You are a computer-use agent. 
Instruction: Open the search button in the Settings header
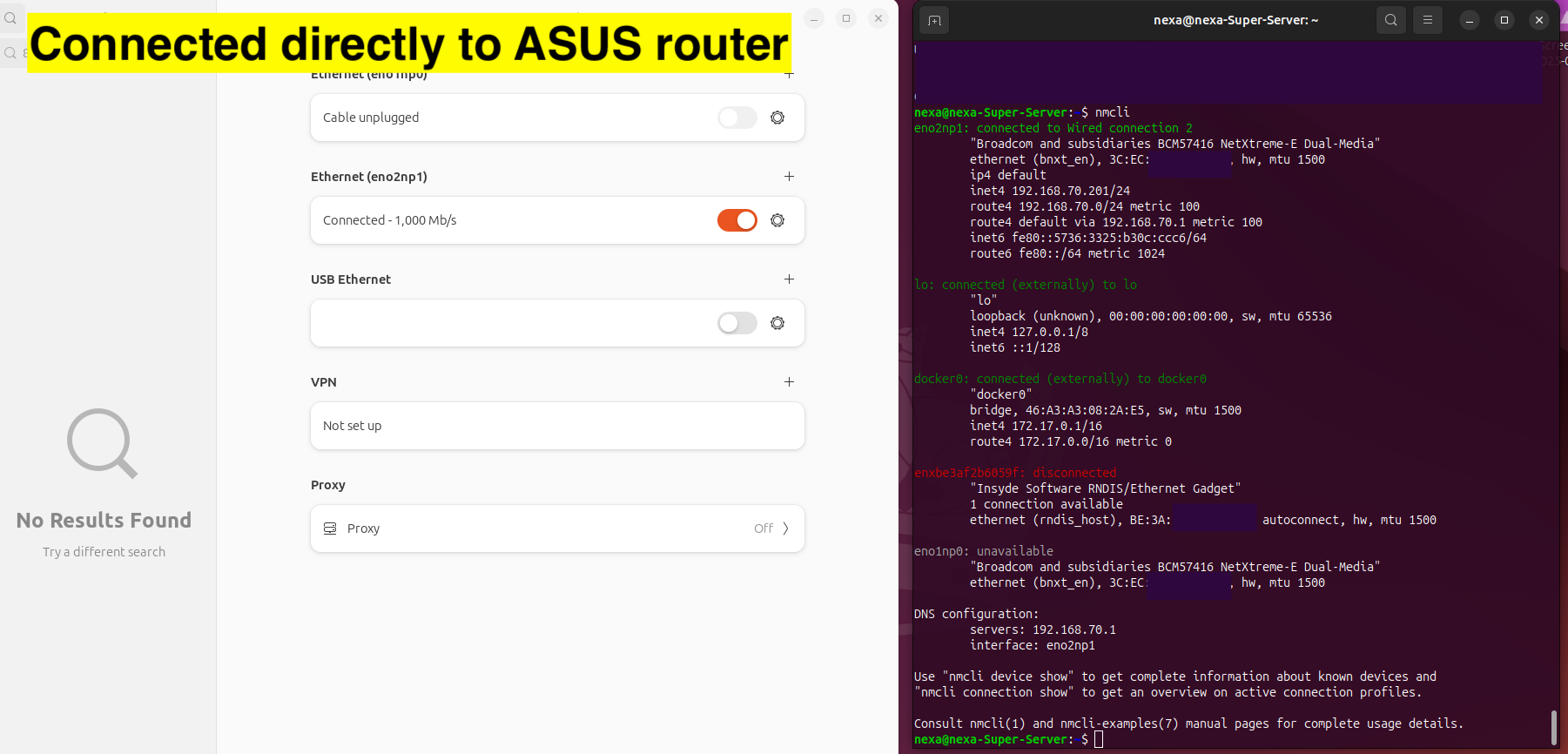(10, 18)
